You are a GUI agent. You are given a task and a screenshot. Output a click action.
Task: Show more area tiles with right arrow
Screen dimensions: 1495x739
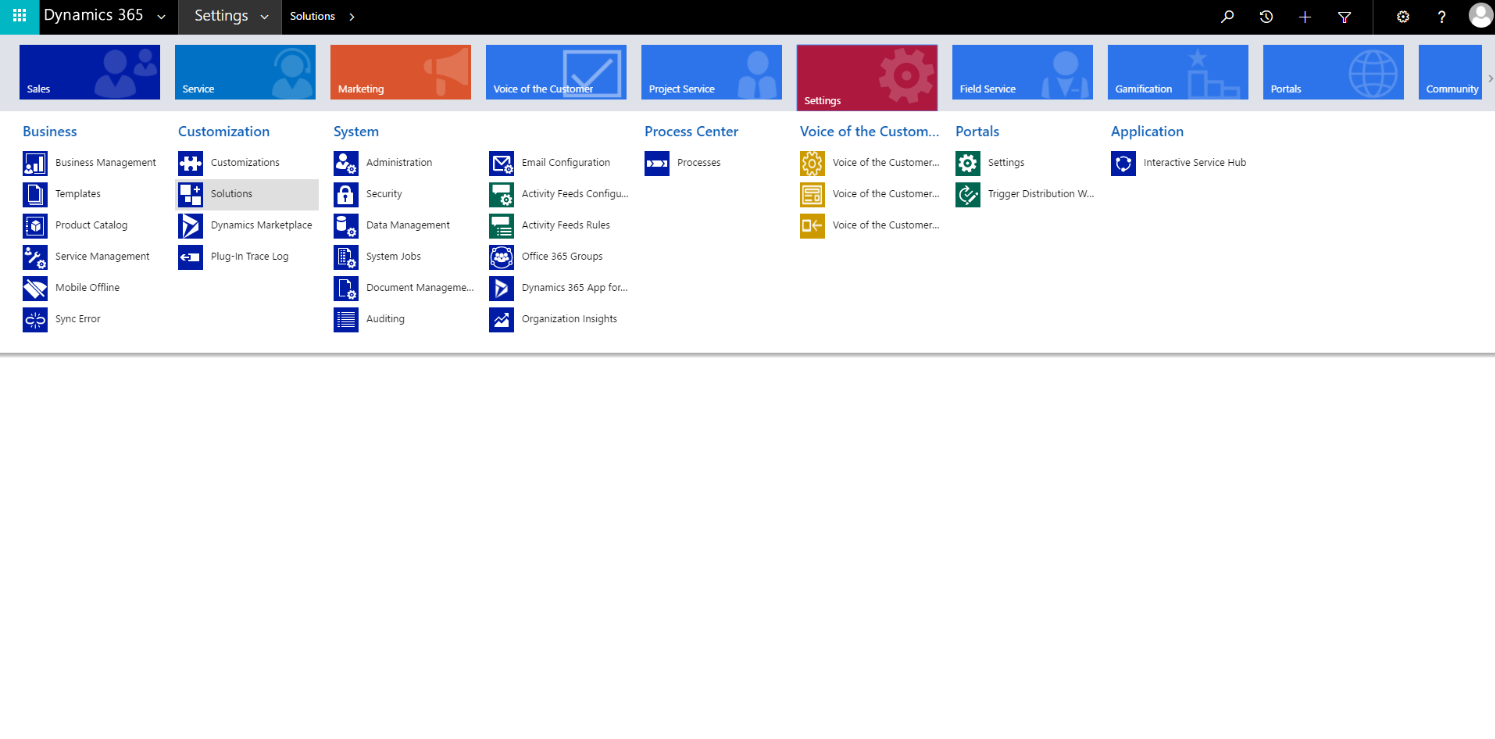pyautogui.click(x=1489, y=78)
